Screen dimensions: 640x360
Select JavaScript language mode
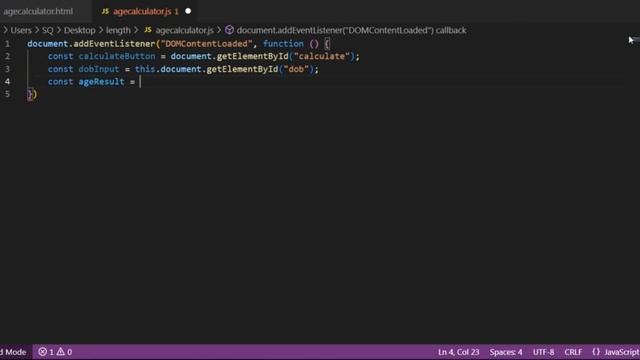(x=622, y=352)
